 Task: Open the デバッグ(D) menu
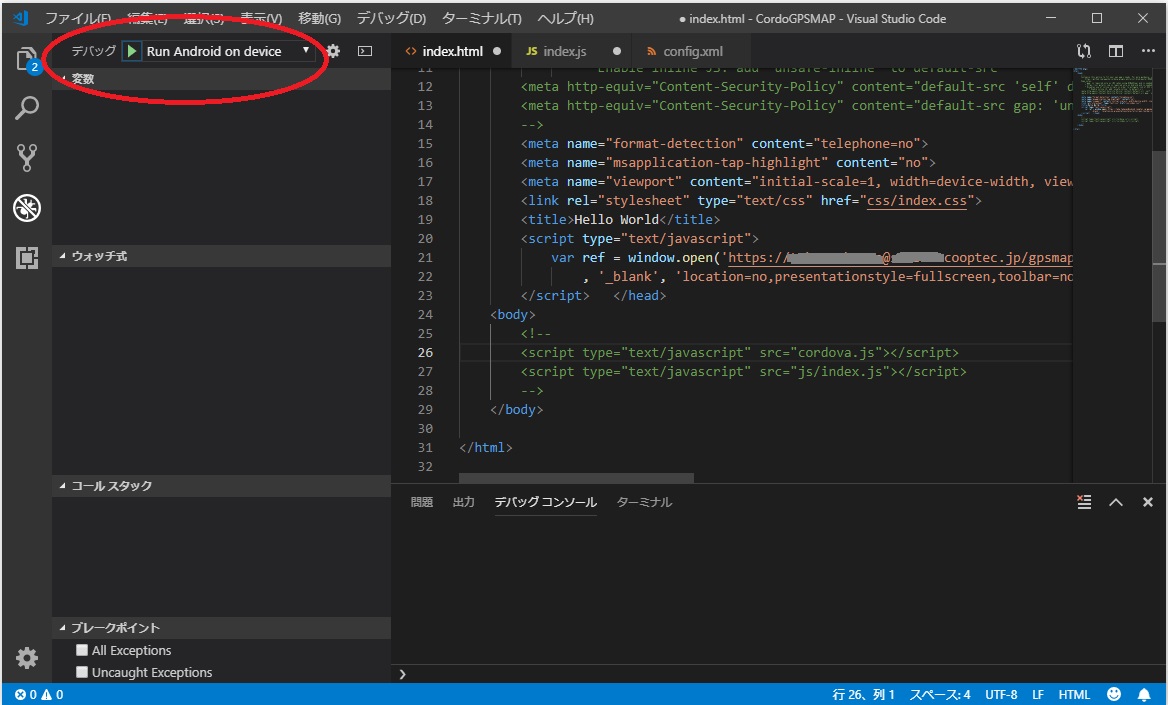[391, 18]
